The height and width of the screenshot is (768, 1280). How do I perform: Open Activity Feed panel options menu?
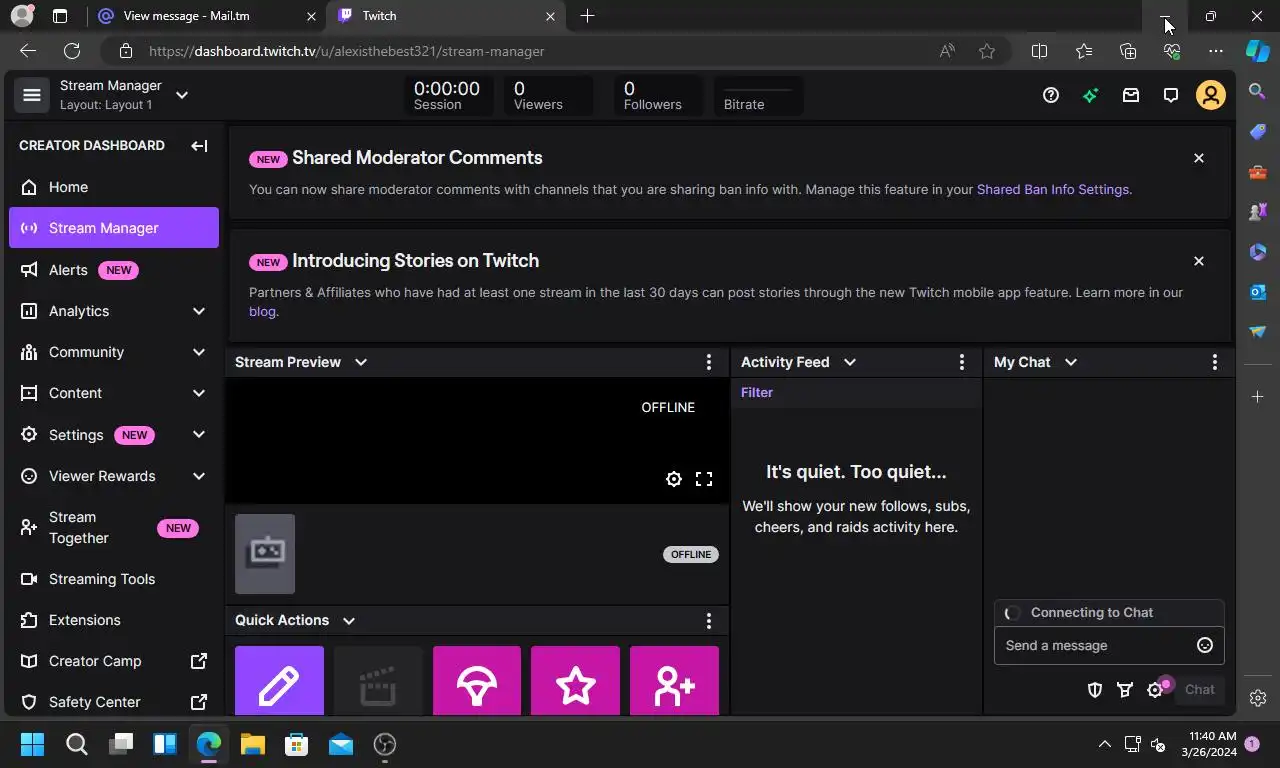coord(962,362)
